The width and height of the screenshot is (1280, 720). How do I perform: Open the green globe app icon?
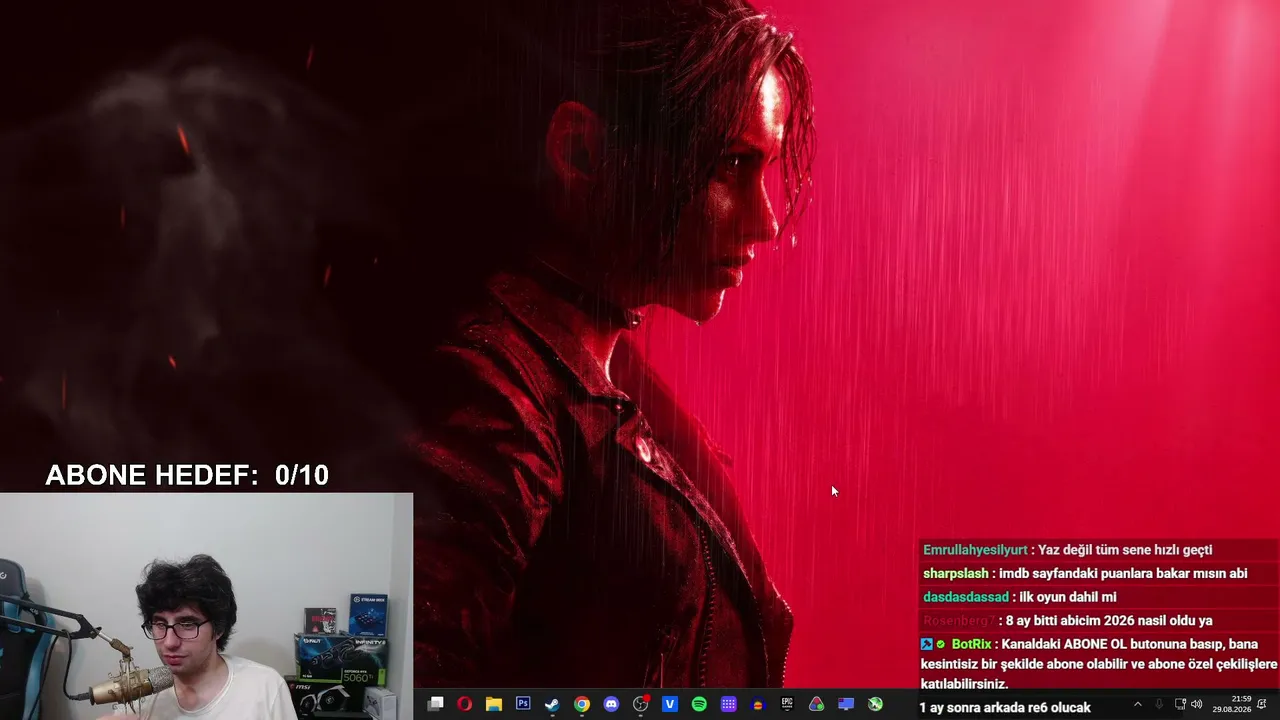(876, 704)
